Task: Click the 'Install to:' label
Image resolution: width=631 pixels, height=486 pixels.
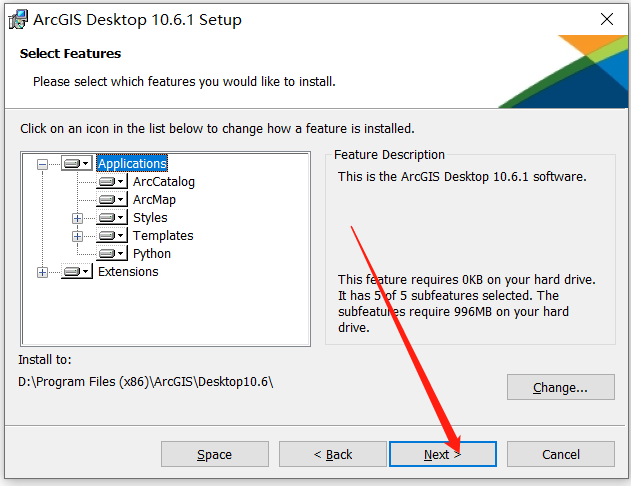Action: coord(45,359)
